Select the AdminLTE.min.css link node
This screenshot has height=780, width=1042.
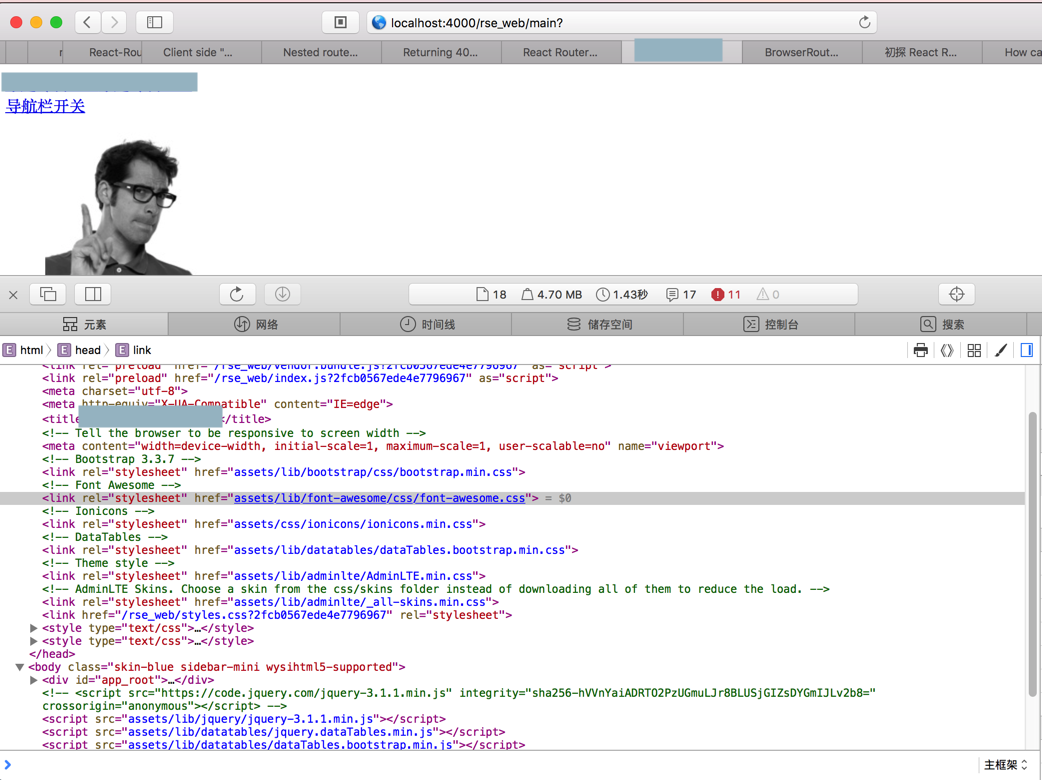pos(264,576)
